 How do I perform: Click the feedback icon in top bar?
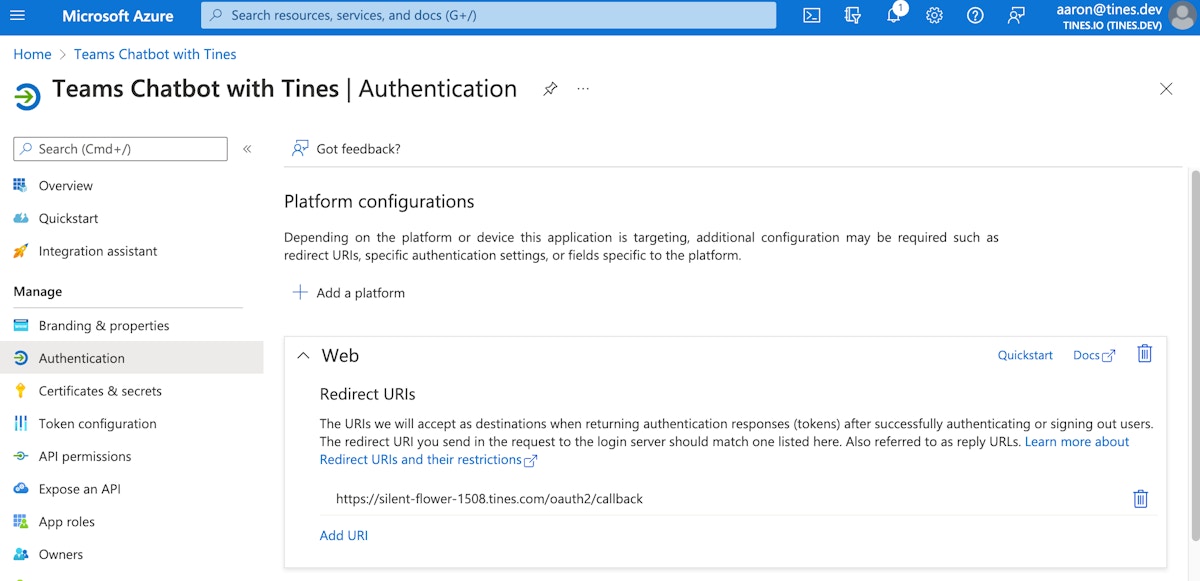coord(1016,15)
